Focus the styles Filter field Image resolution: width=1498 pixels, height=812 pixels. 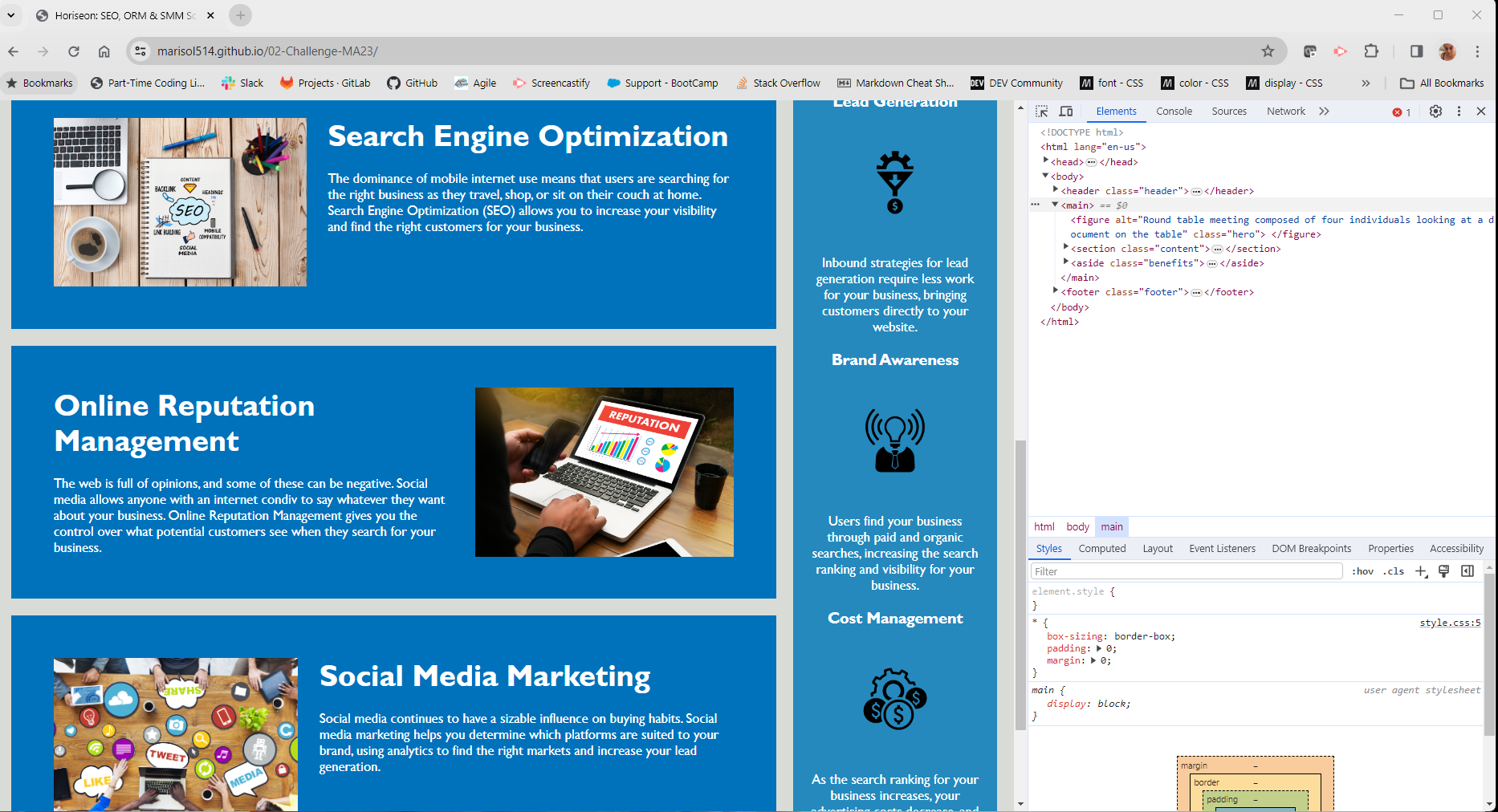click(x=1187, y=571)
